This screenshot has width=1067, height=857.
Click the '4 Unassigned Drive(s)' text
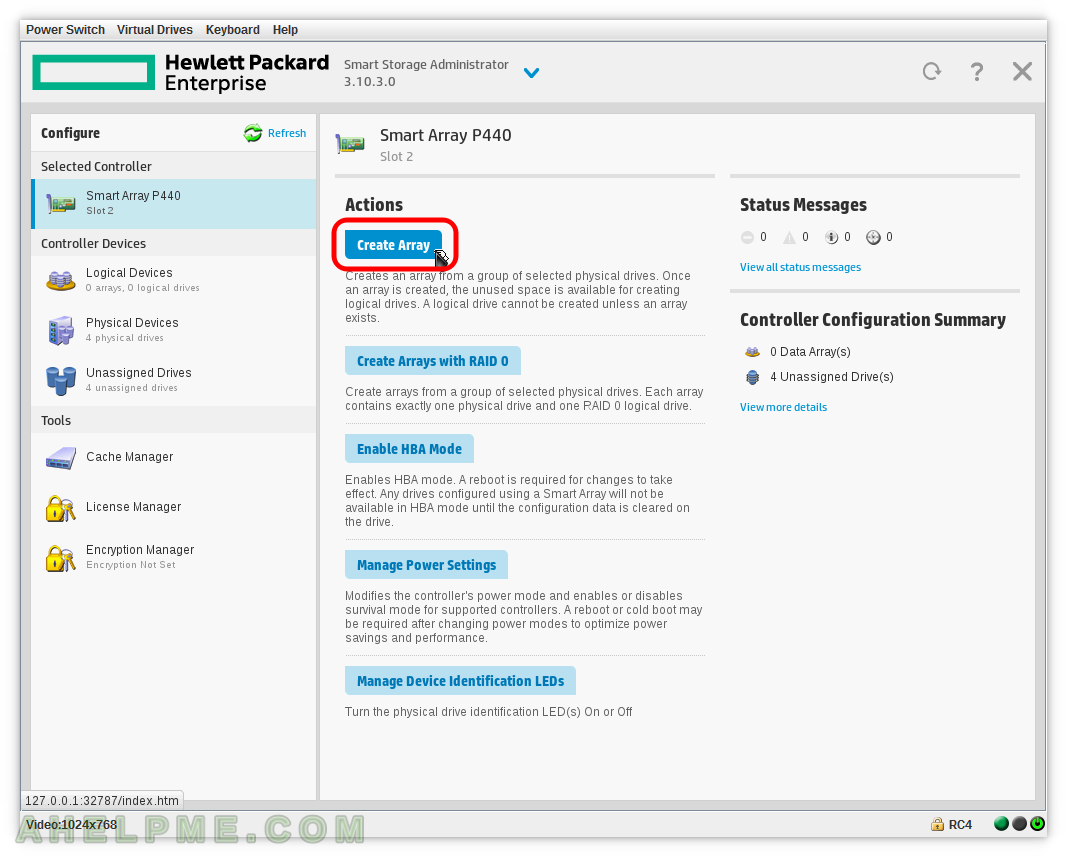coord(832,377)
